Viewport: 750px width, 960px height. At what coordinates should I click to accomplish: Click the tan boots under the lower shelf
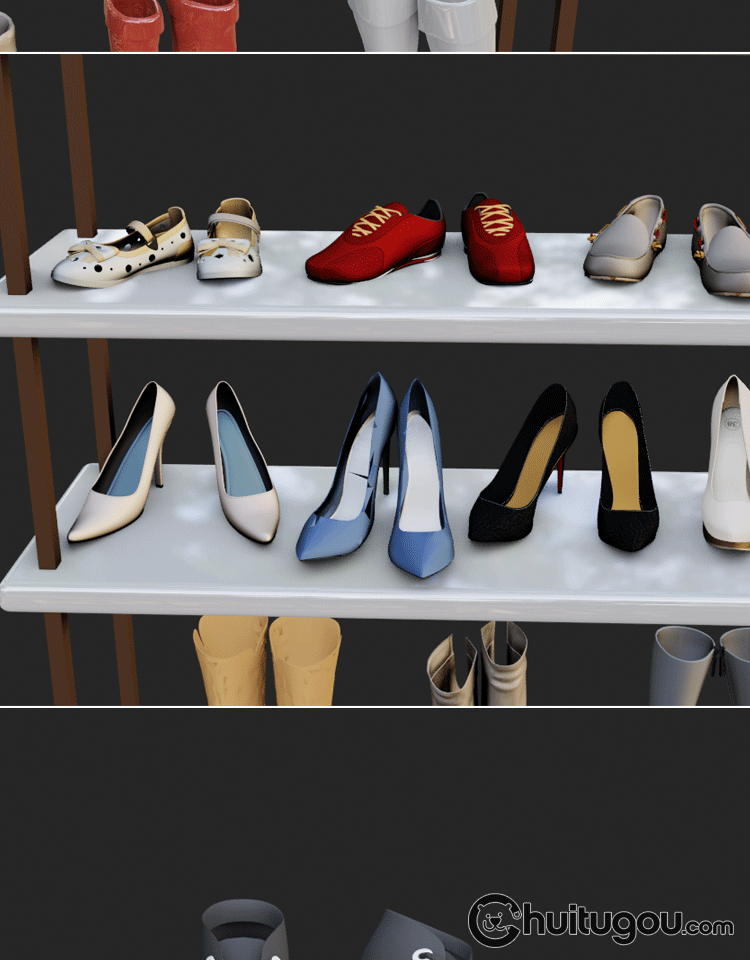(267, 661)
